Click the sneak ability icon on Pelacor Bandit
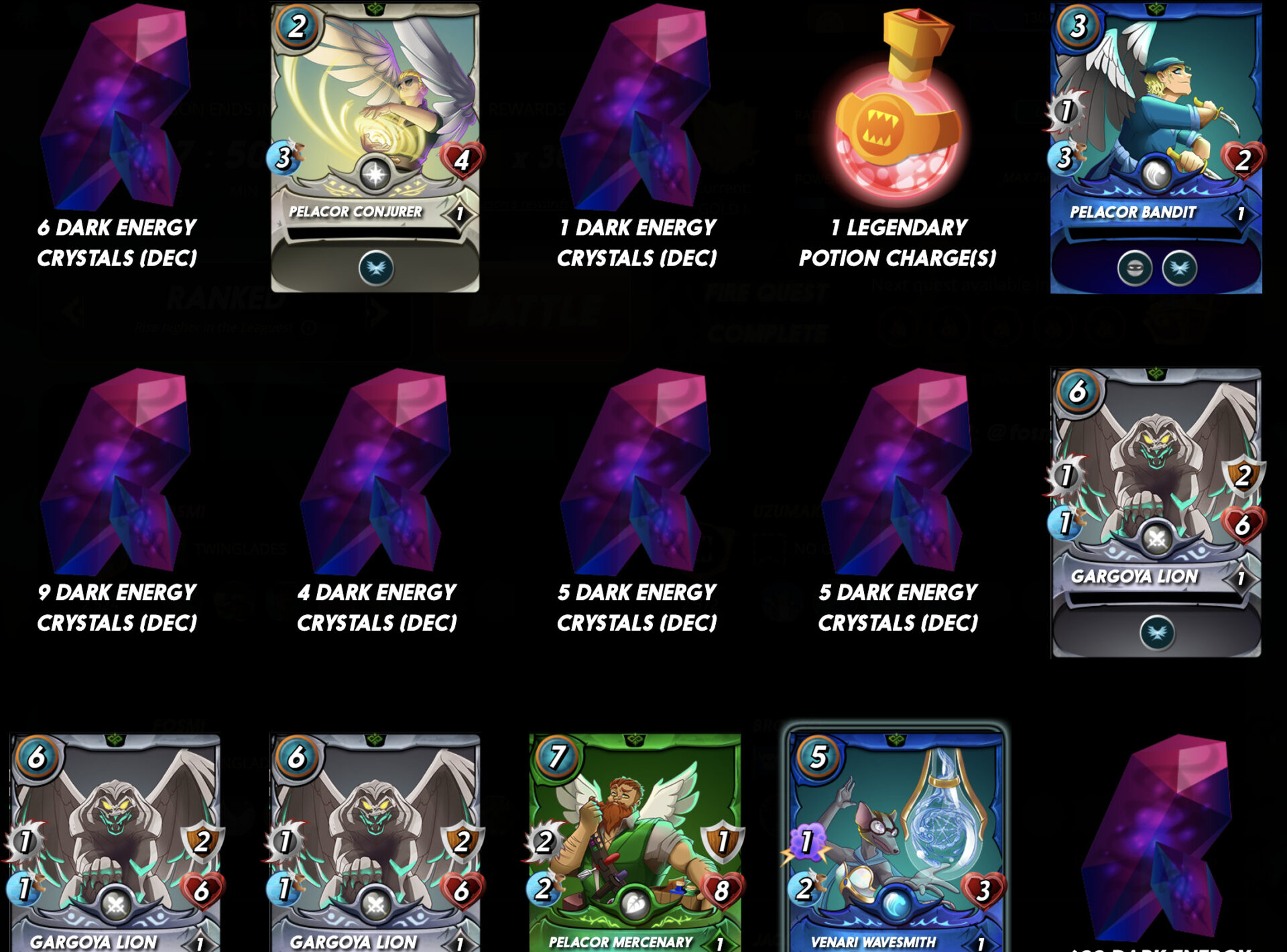 (x=1134, y=268)
